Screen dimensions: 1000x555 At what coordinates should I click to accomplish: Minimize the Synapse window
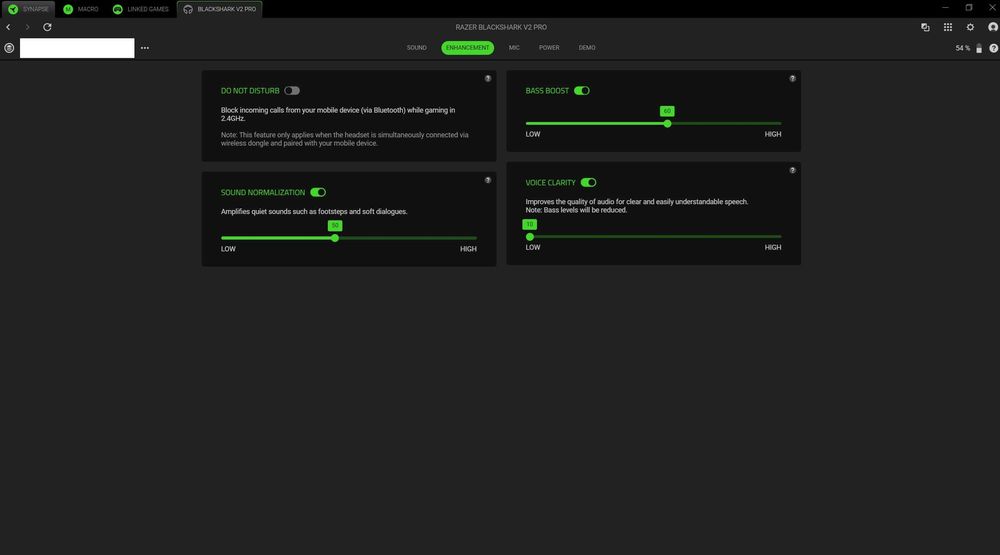coord(945,8)
